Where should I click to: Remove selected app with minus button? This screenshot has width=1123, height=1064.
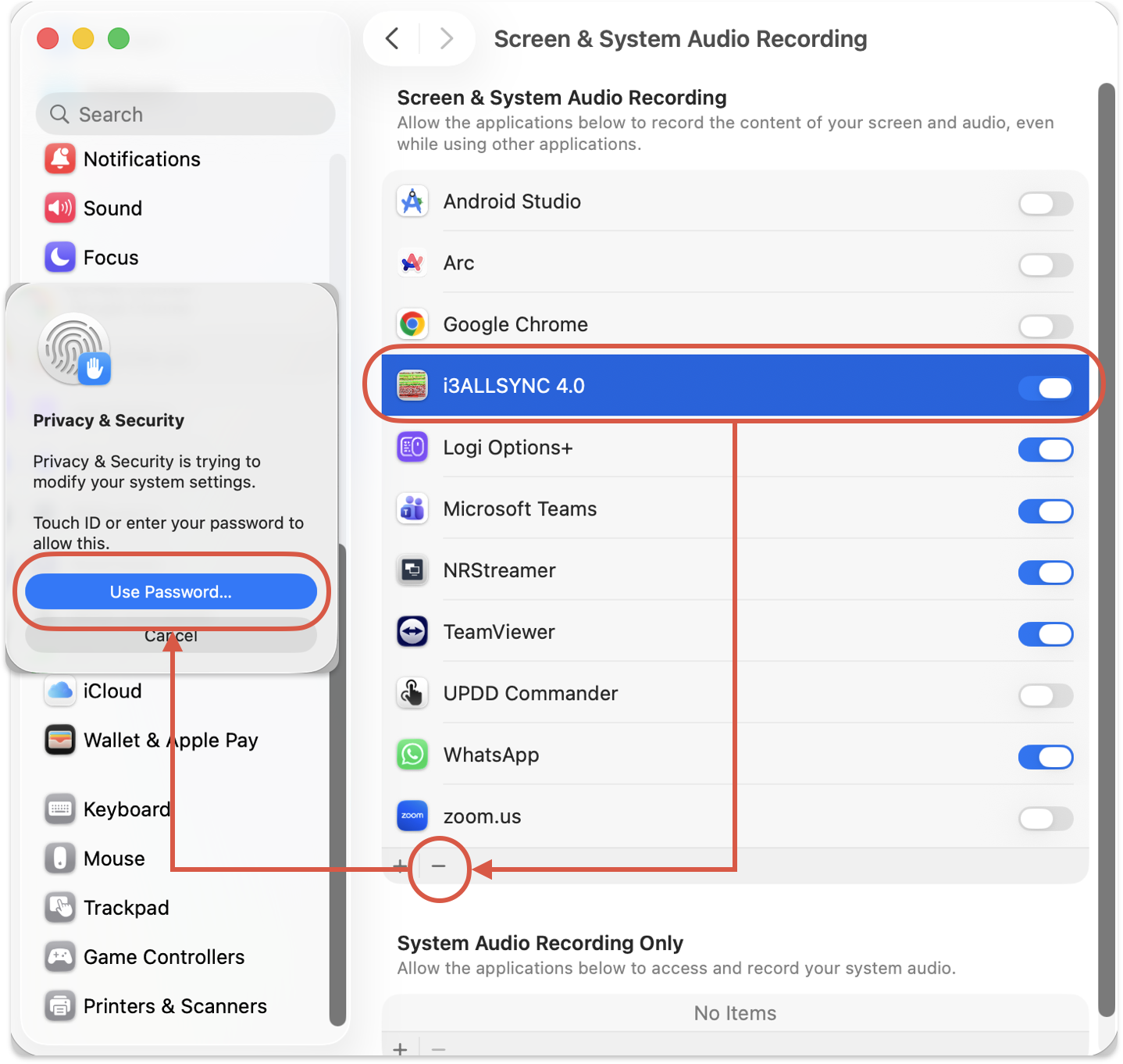(439, 866)
